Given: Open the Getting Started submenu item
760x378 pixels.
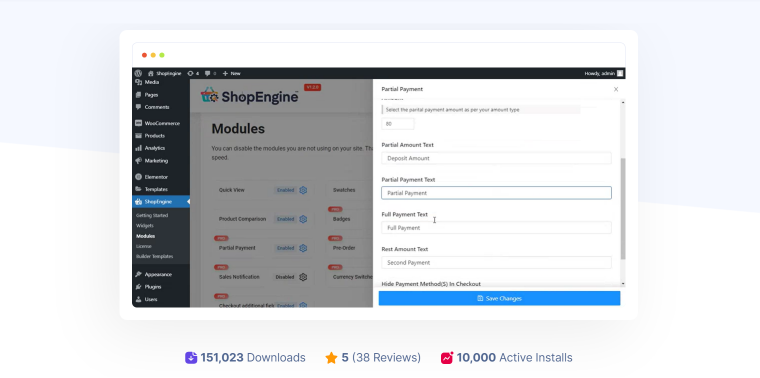Looking at the screenshot, I should pyautogui.click(x=152, y=215).
